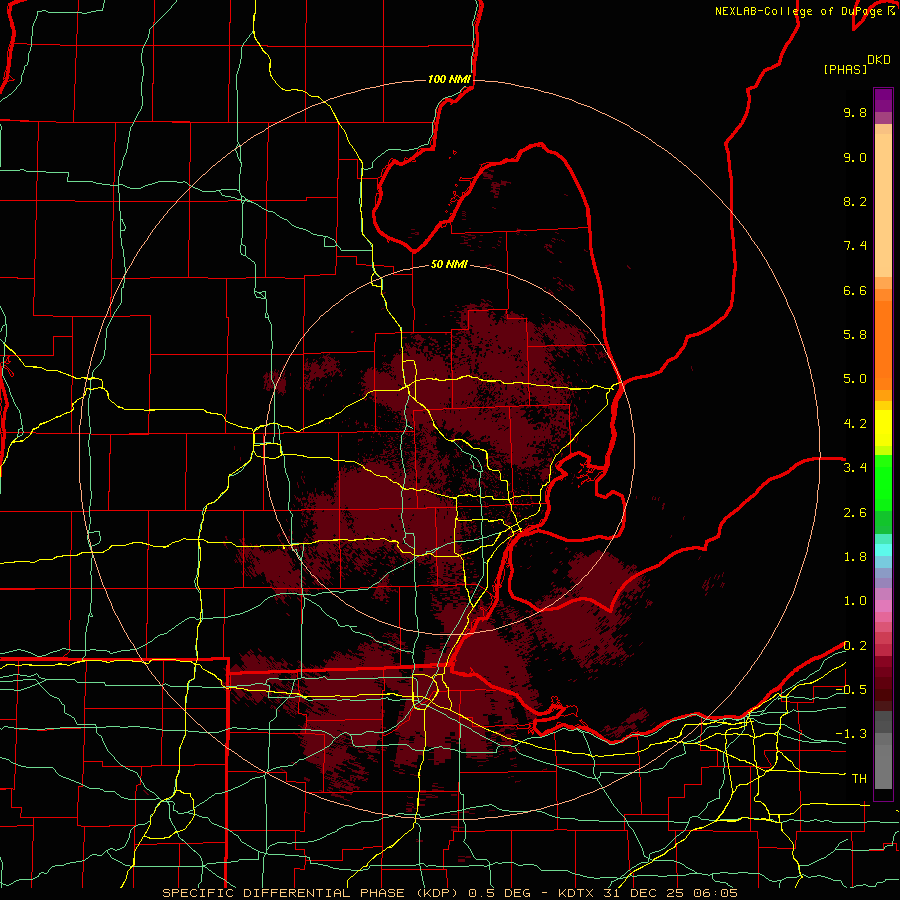Click the 8.2 scale label

point(855,201)
